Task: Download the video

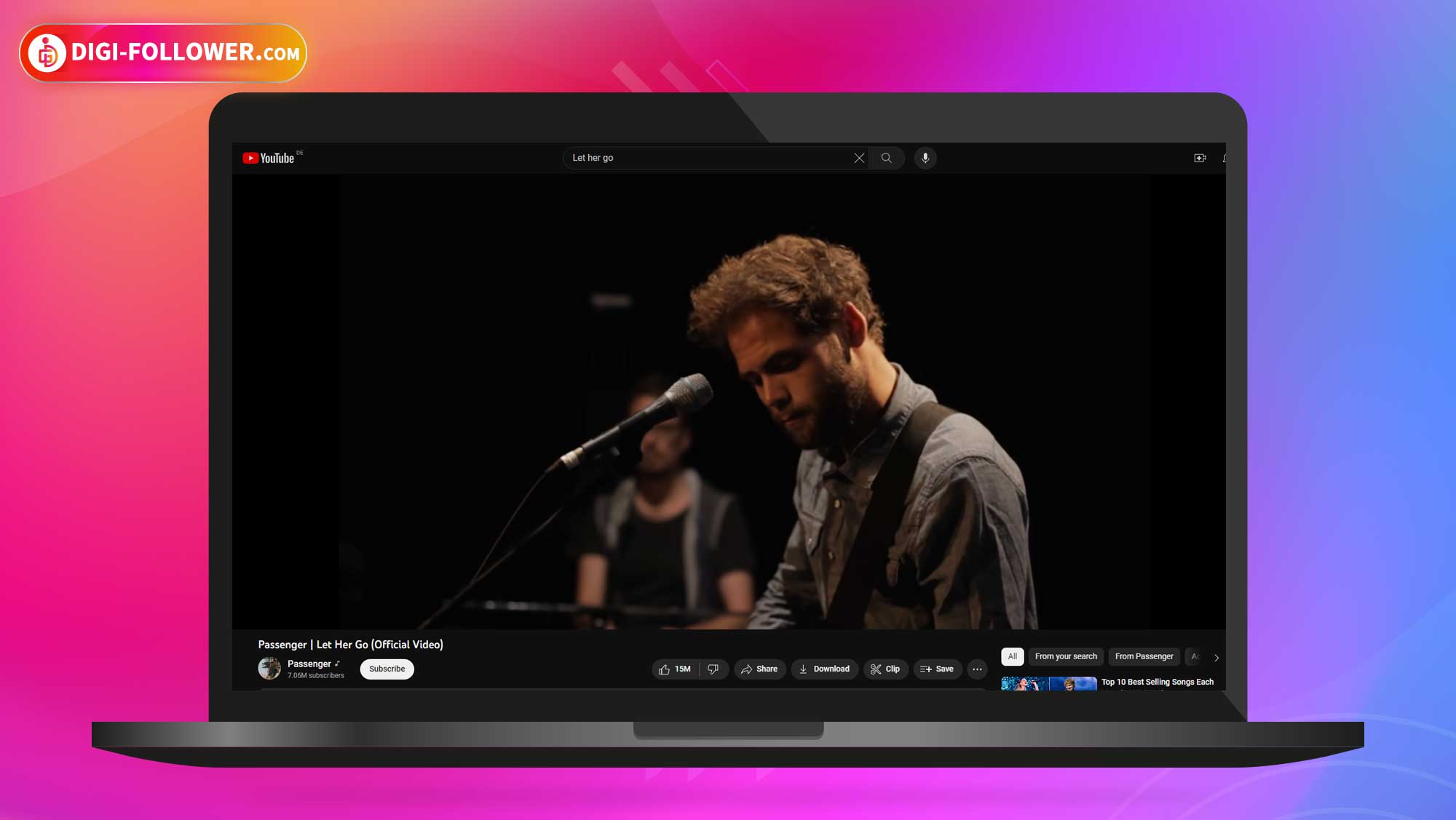Action: [824, 669]
